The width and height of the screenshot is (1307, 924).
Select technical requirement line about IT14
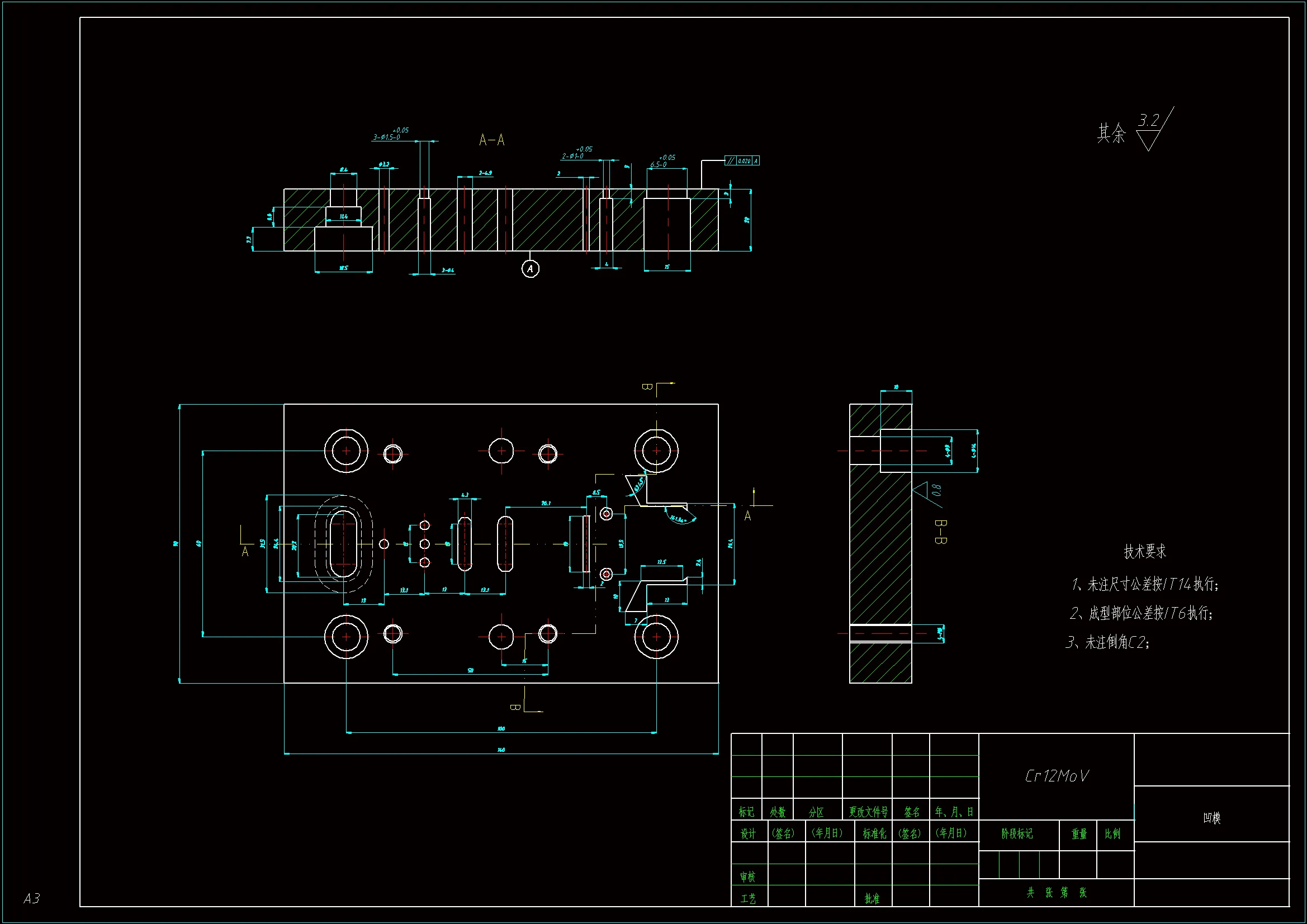[x=1145, y=584]
